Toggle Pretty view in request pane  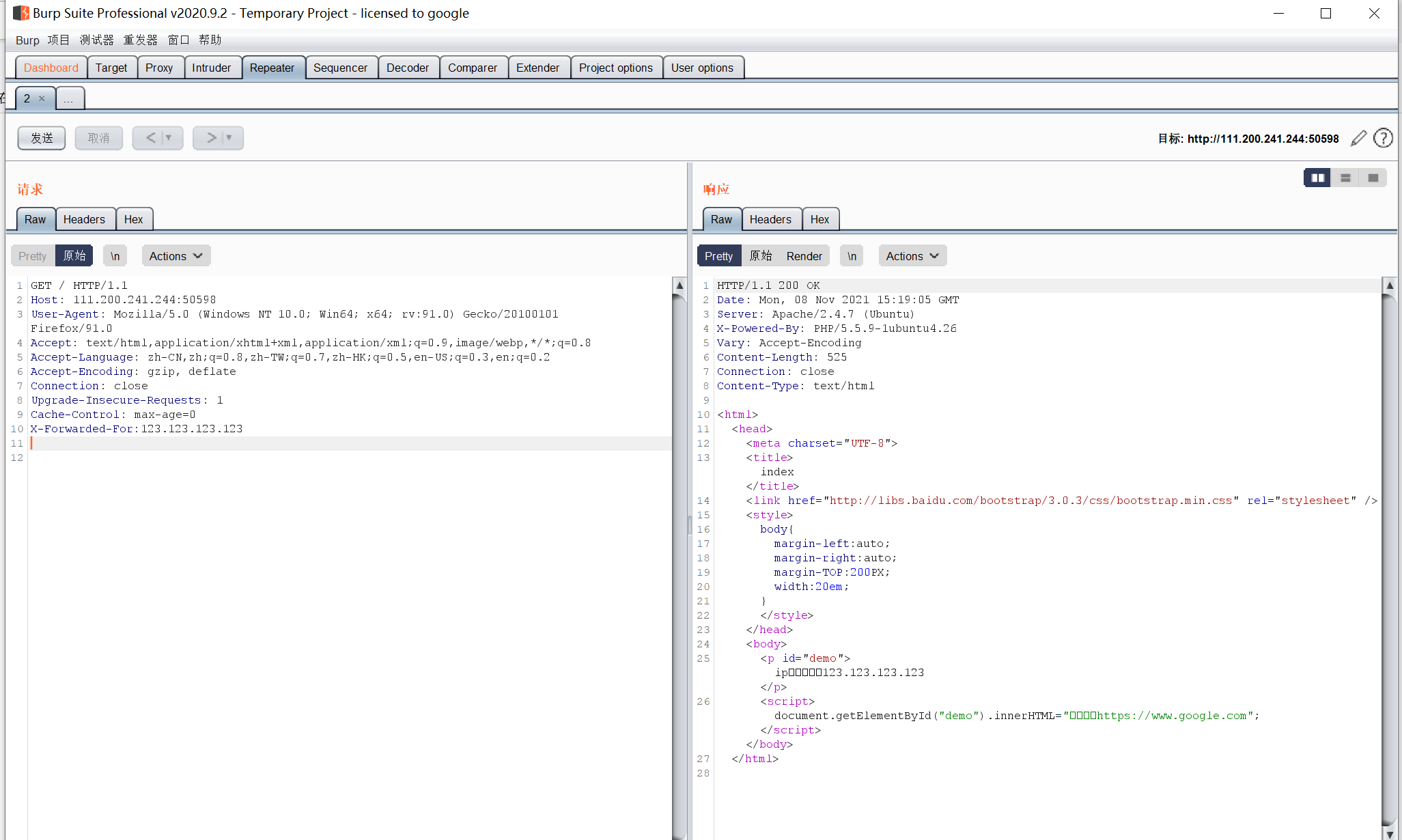(x=33, y=256)
